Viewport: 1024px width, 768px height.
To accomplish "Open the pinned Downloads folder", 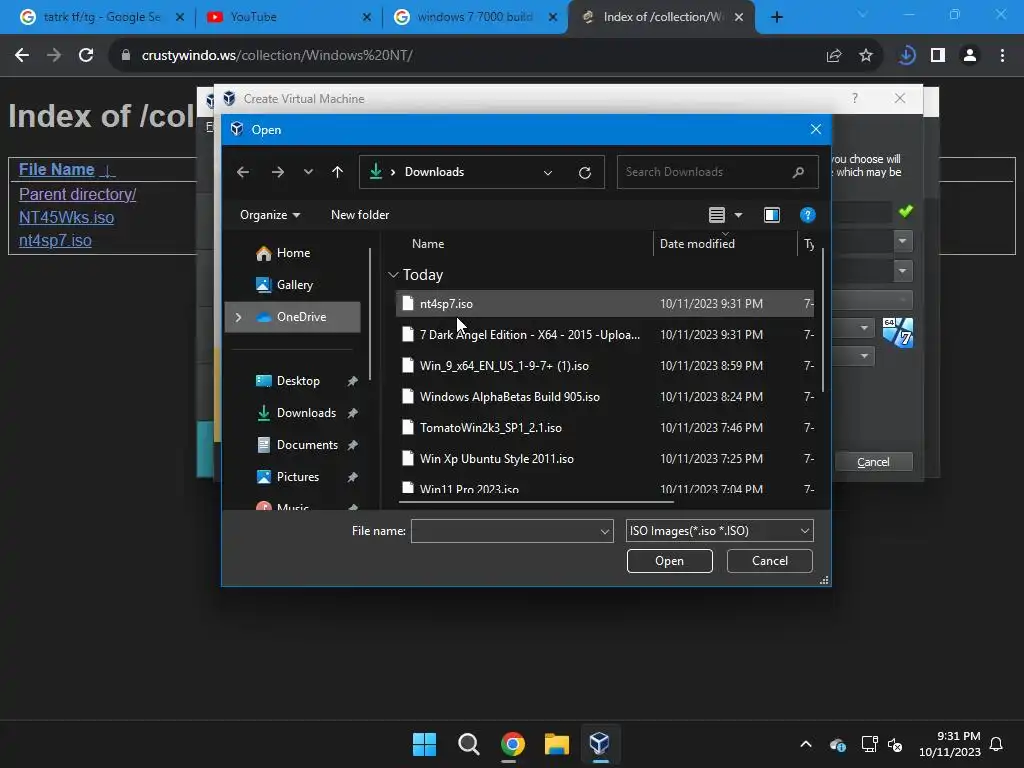I will [x=306, y=413].
